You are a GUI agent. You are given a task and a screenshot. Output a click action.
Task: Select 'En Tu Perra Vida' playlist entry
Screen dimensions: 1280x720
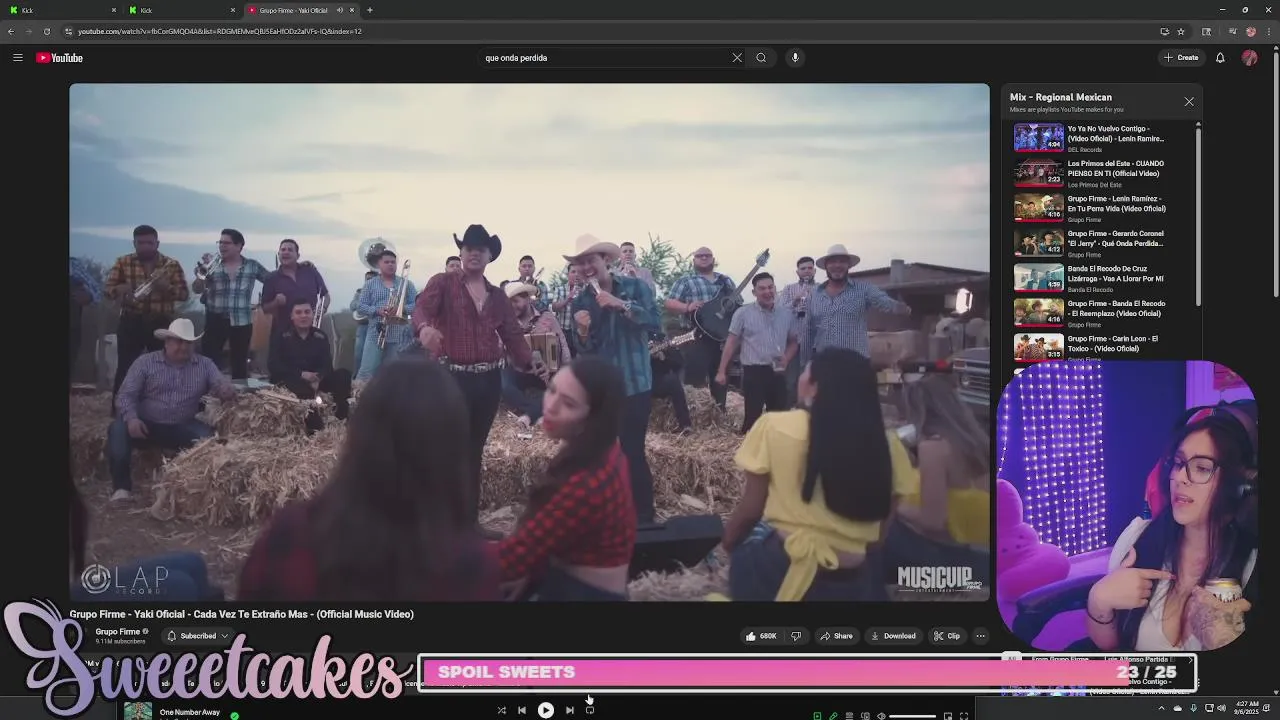pos(1104,208)
